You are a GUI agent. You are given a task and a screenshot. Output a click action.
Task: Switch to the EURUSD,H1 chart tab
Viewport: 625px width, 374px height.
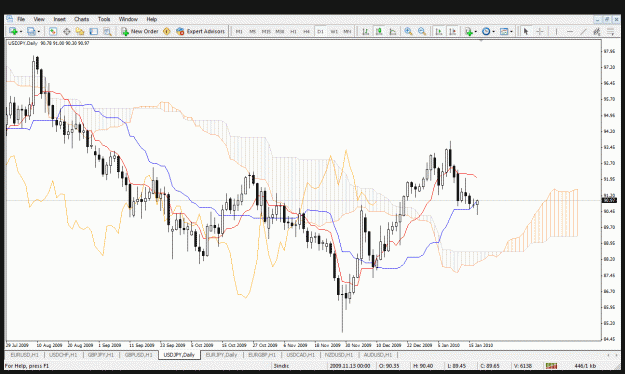[25, 354]
